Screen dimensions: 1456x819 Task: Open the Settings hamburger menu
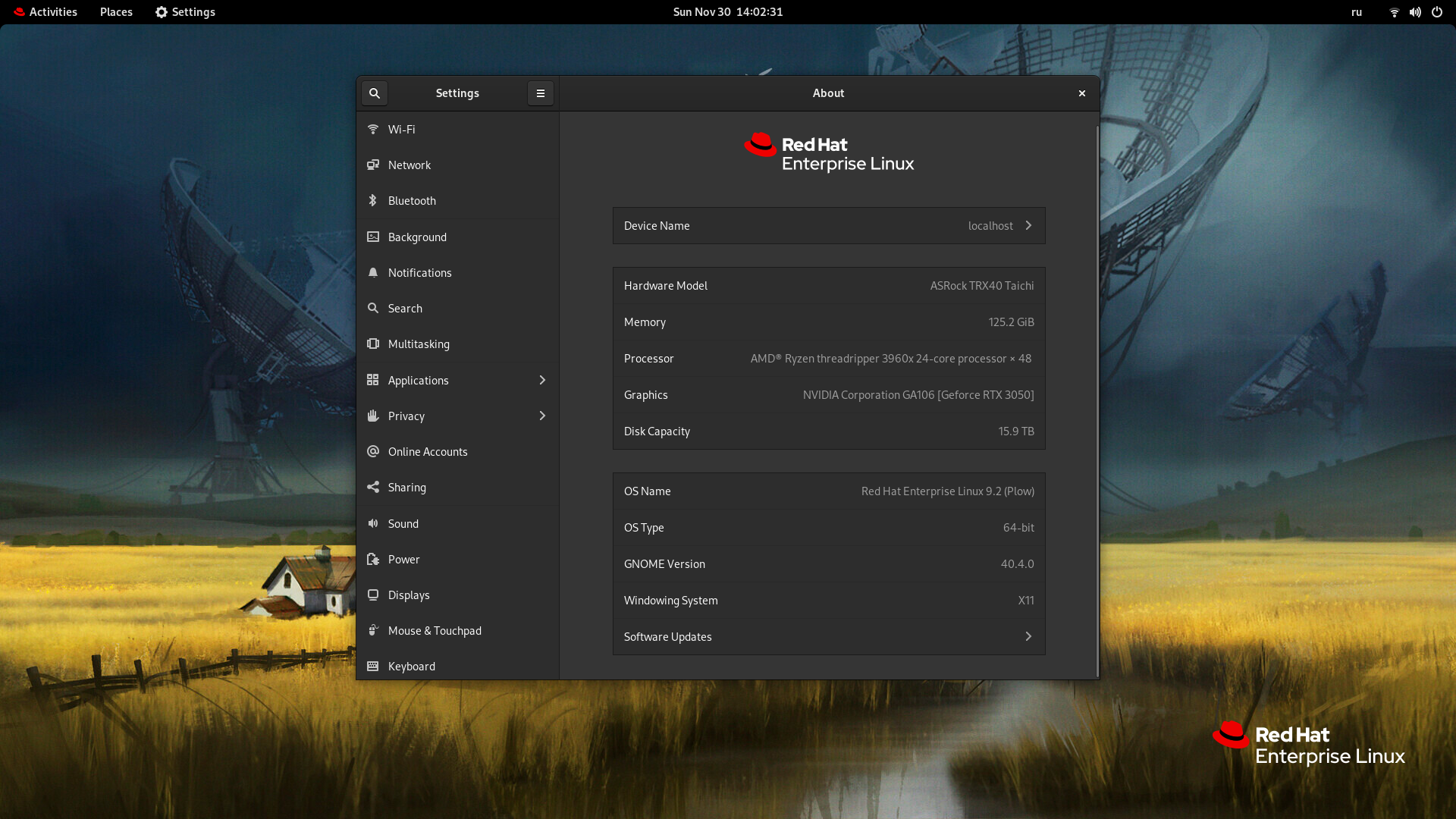pos(541,93)
